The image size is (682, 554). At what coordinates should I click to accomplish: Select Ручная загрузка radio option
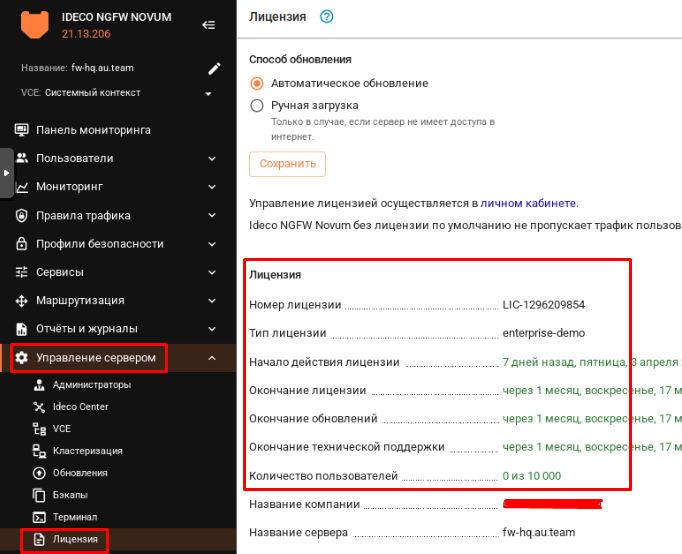tap(257, 105)
